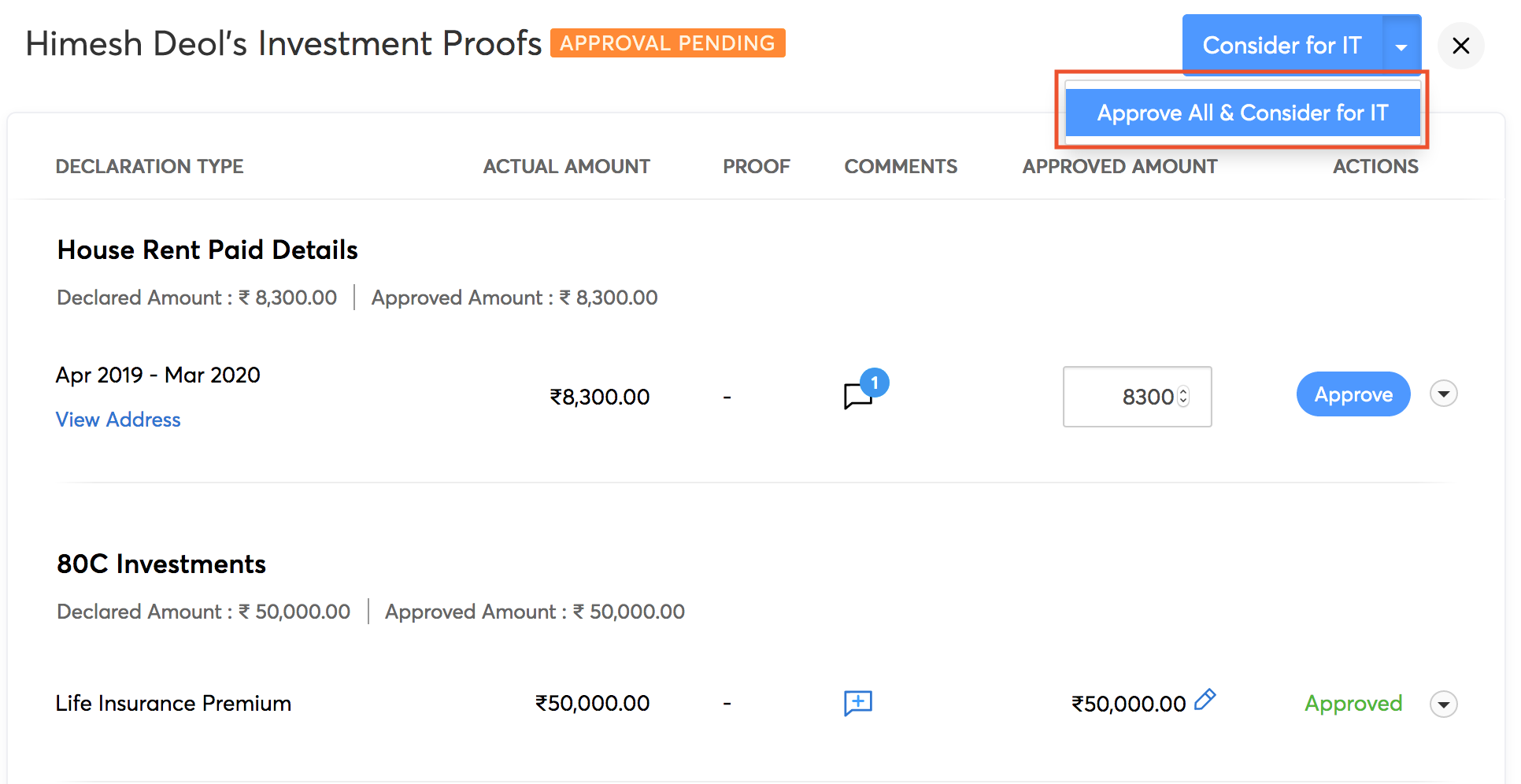Click the Consider for IT button
The image size is (1521, 784).
pos(1282,46)
